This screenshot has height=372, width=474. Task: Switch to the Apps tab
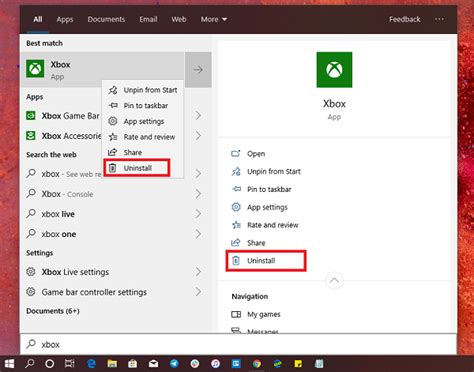(x=65, y=19)
